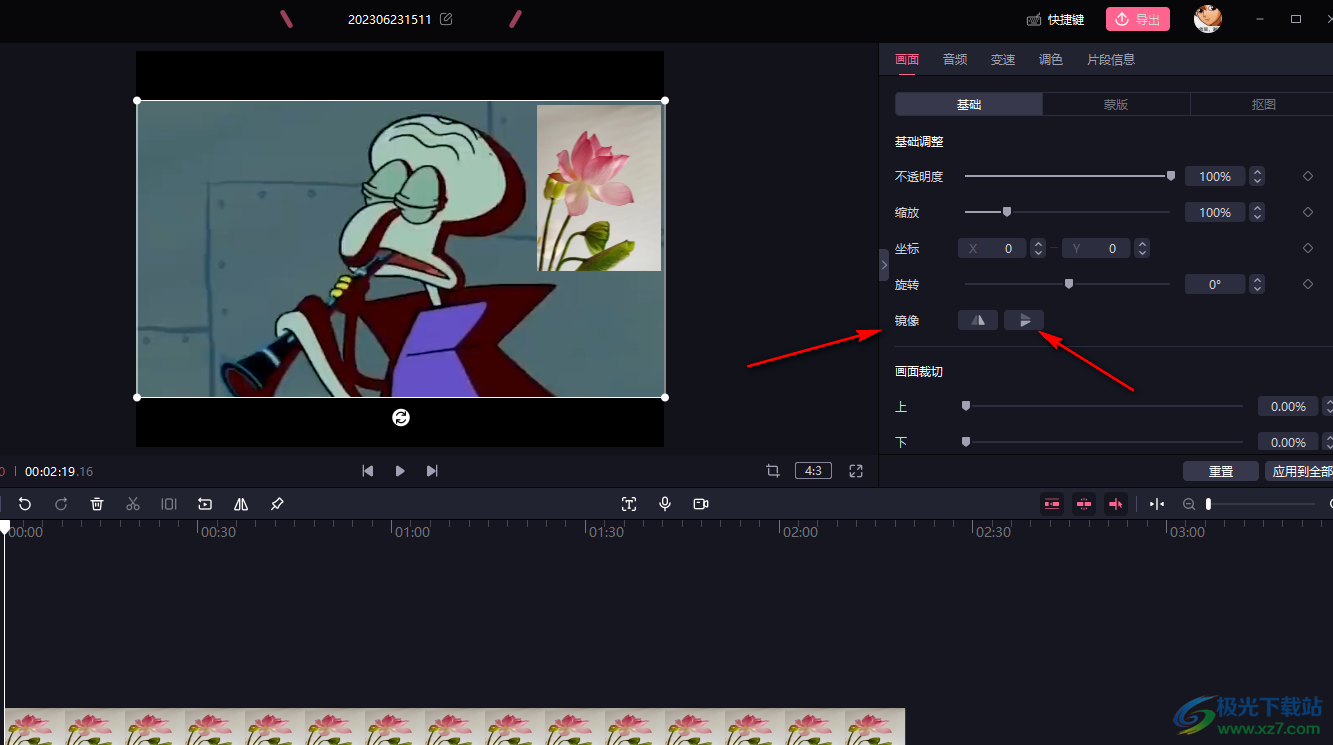Click the horizontal mirror button

(x=978, y=320)
